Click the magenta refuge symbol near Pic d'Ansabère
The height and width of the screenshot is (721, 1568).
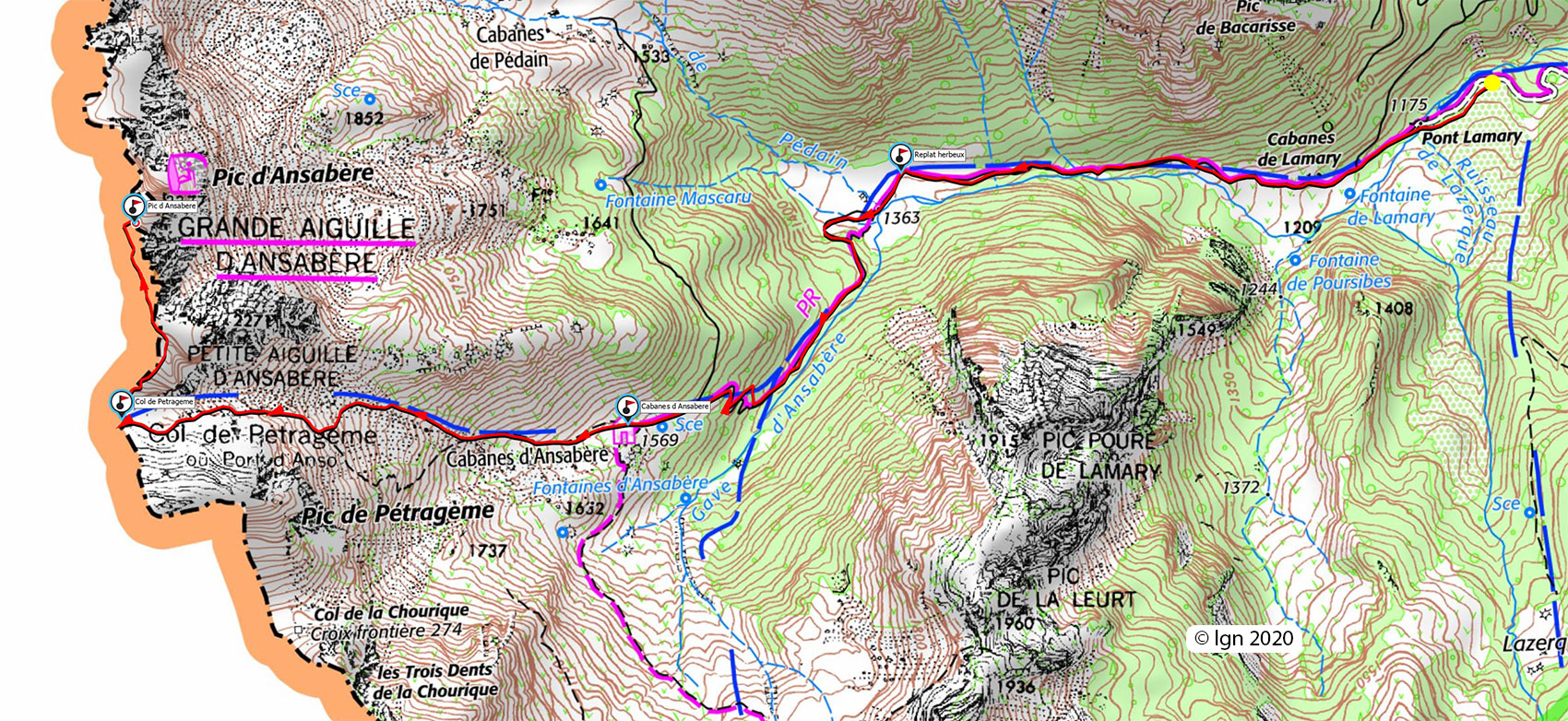click(187, 170)
